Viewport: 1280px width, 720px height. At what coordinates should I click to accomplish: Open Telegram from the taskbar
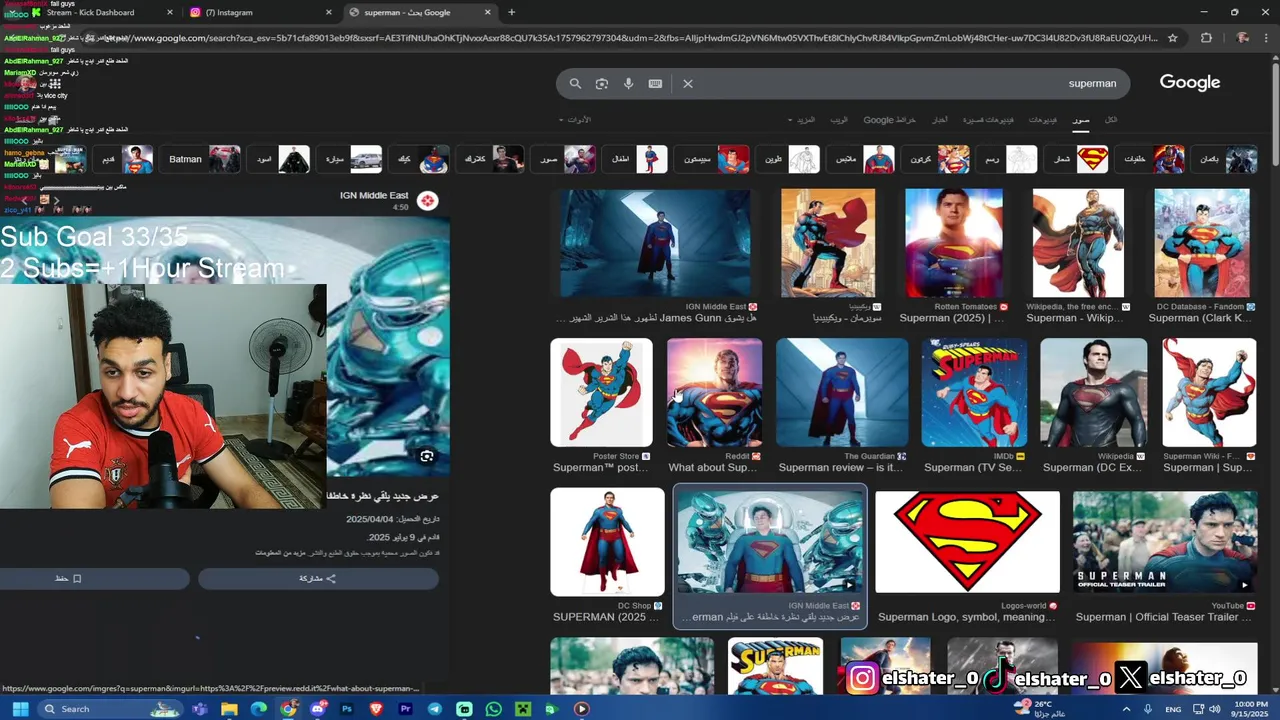coord(435,709)
